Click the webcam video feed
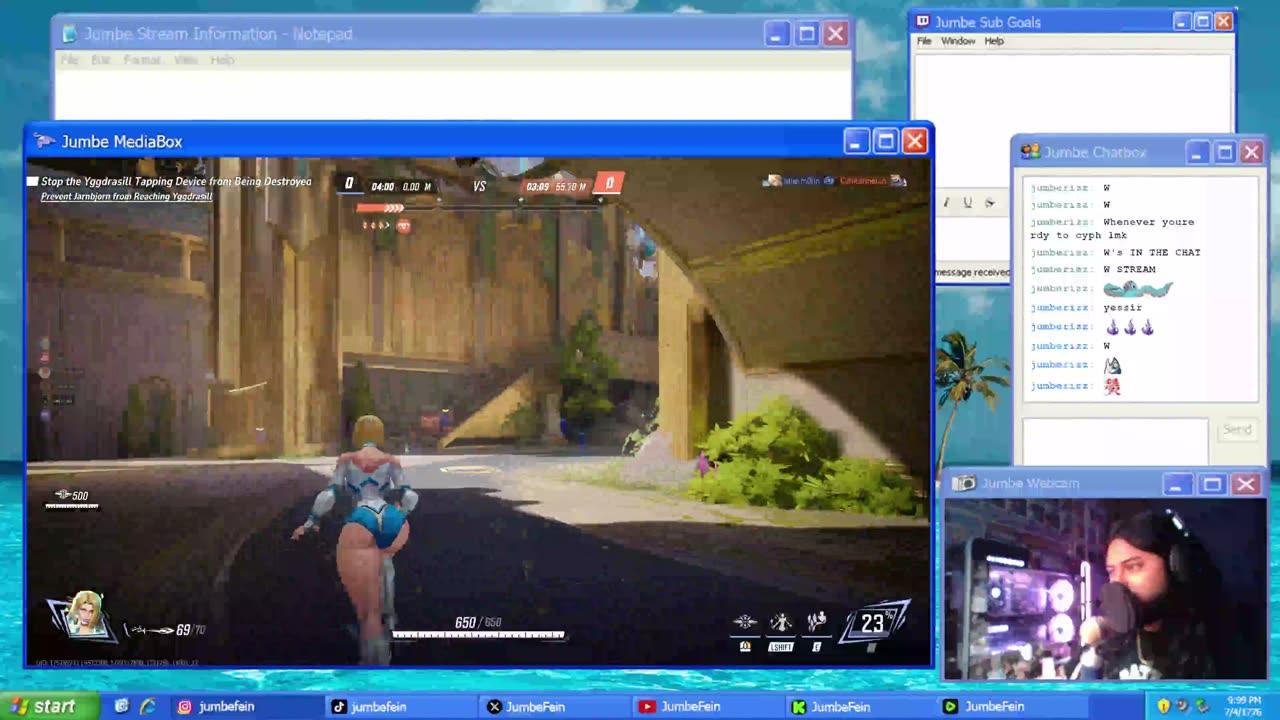 pyautogui.click(x=1105, y=589)
